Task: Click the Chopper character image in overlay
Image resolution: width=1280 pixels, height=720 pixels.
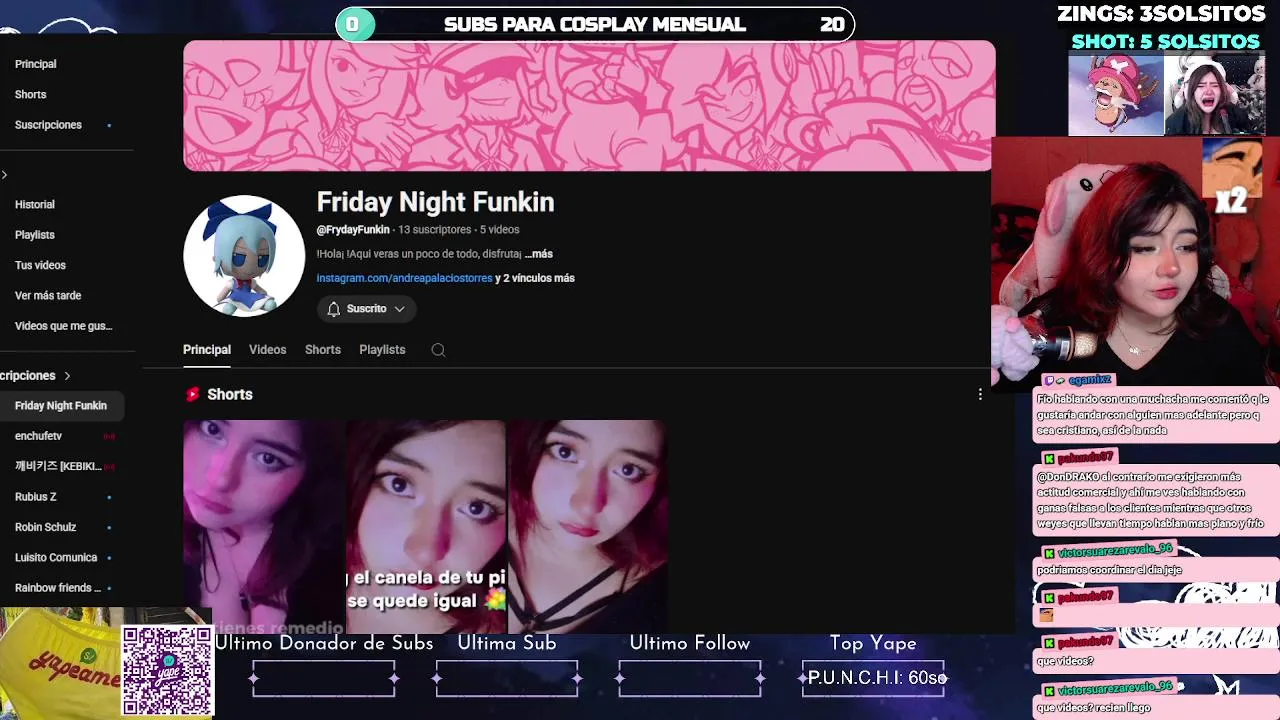Action: (x=1116, y=95)
